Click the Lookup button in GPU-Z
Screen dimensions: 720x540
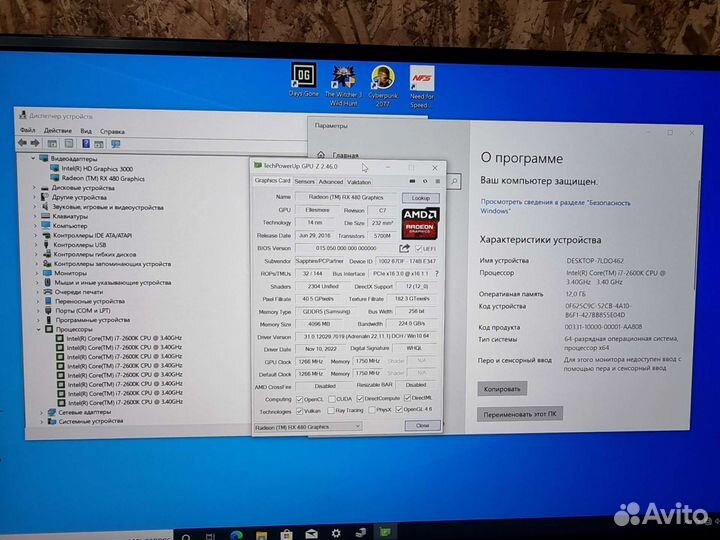point(421,198)
